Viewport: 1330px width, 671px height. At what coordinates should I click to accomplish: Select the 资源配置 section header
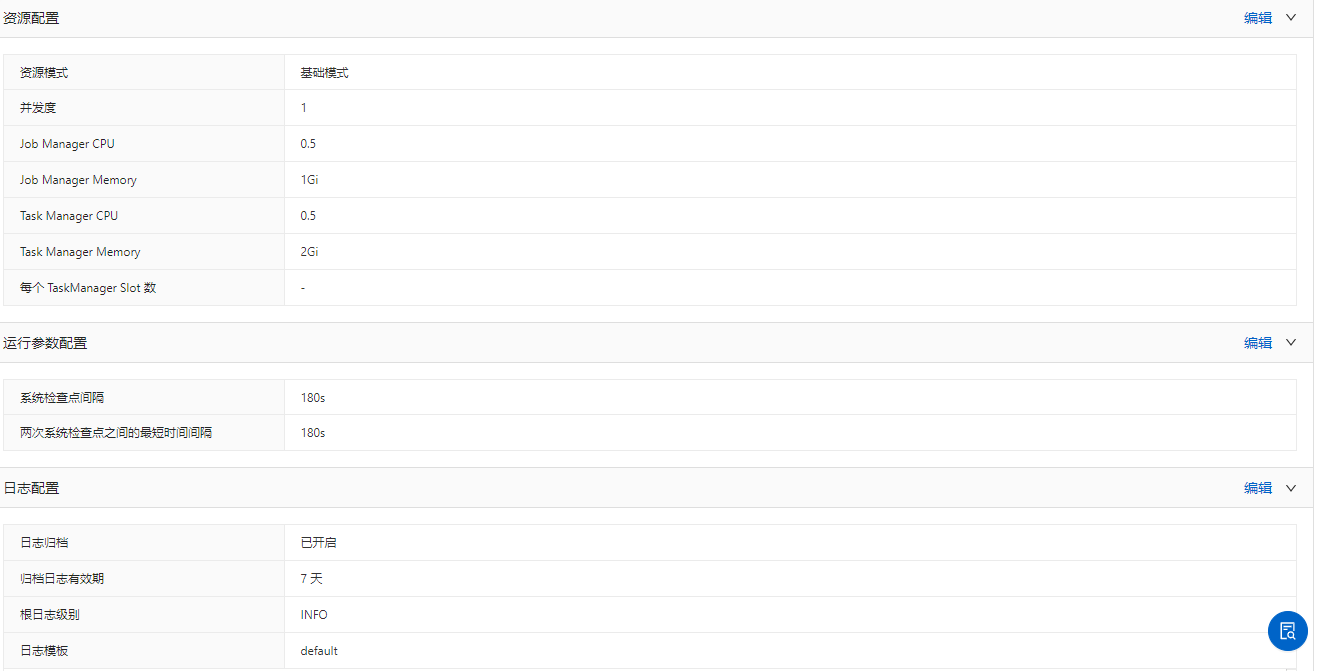(31, 18)
